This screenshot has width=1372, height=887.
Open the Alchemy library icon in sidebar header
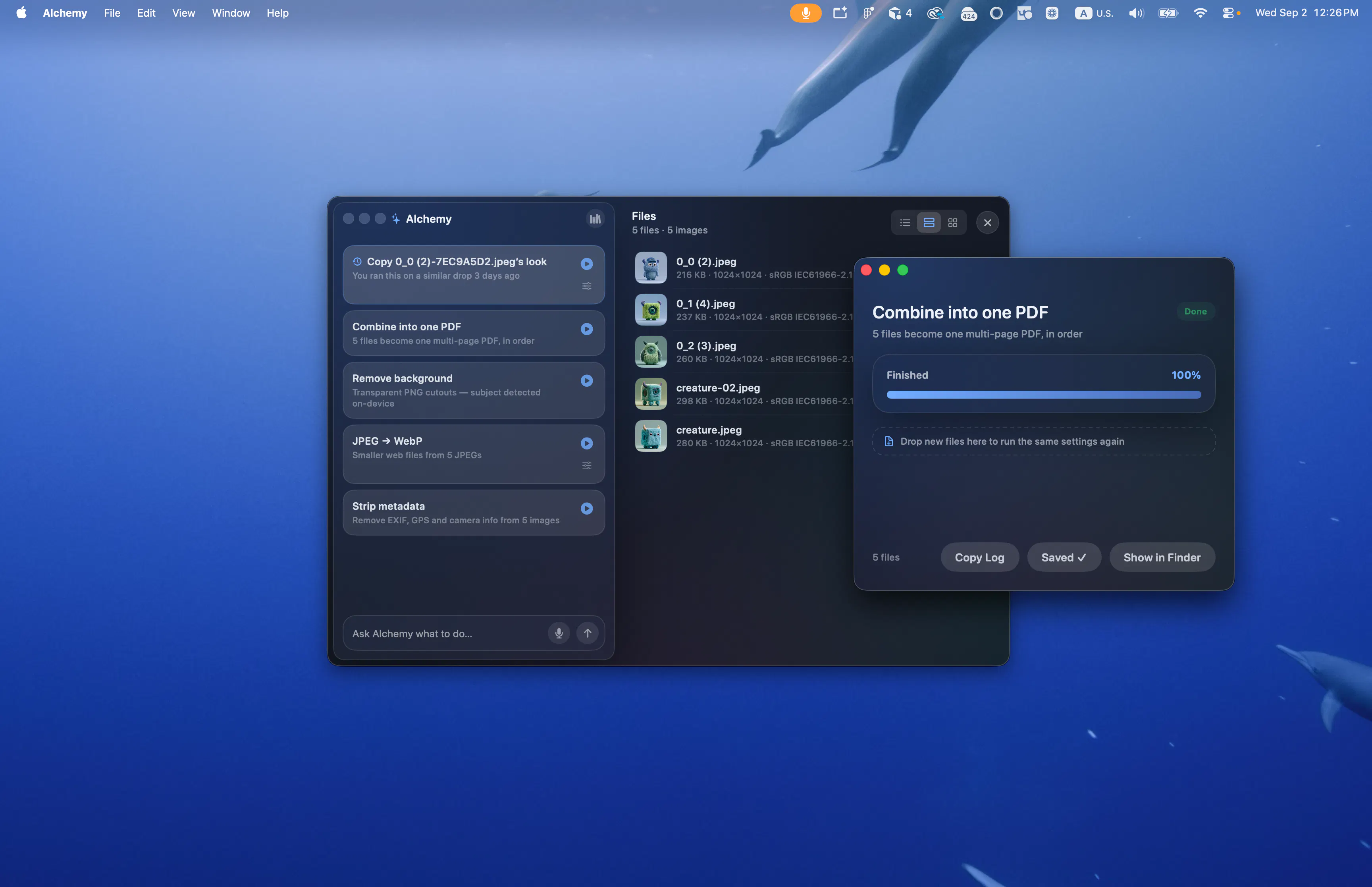[595, 219]
